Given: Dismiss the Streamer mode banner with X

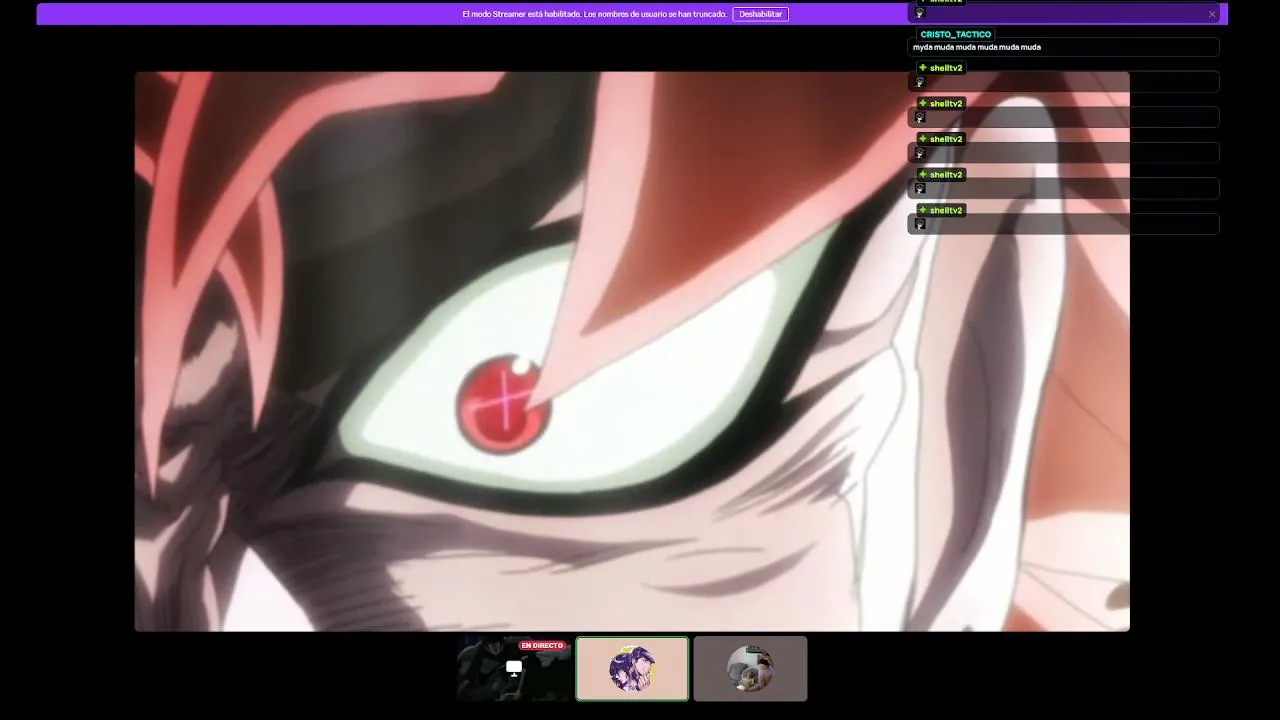Looking at the screenshot, I should pyautogui.click(x=1212, y=14).
